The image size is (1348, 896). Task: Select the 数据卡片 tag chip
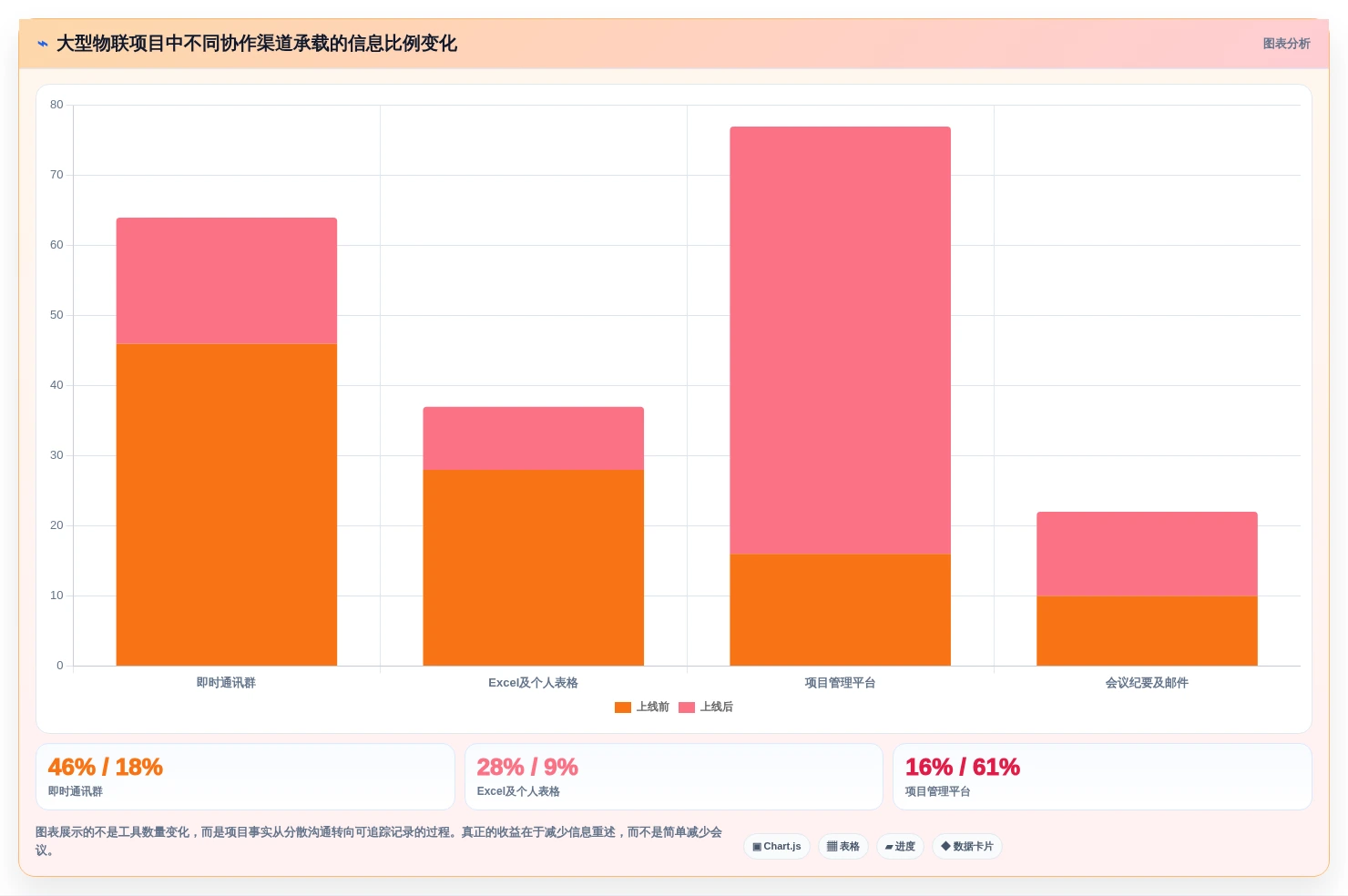tap(967, 846)
